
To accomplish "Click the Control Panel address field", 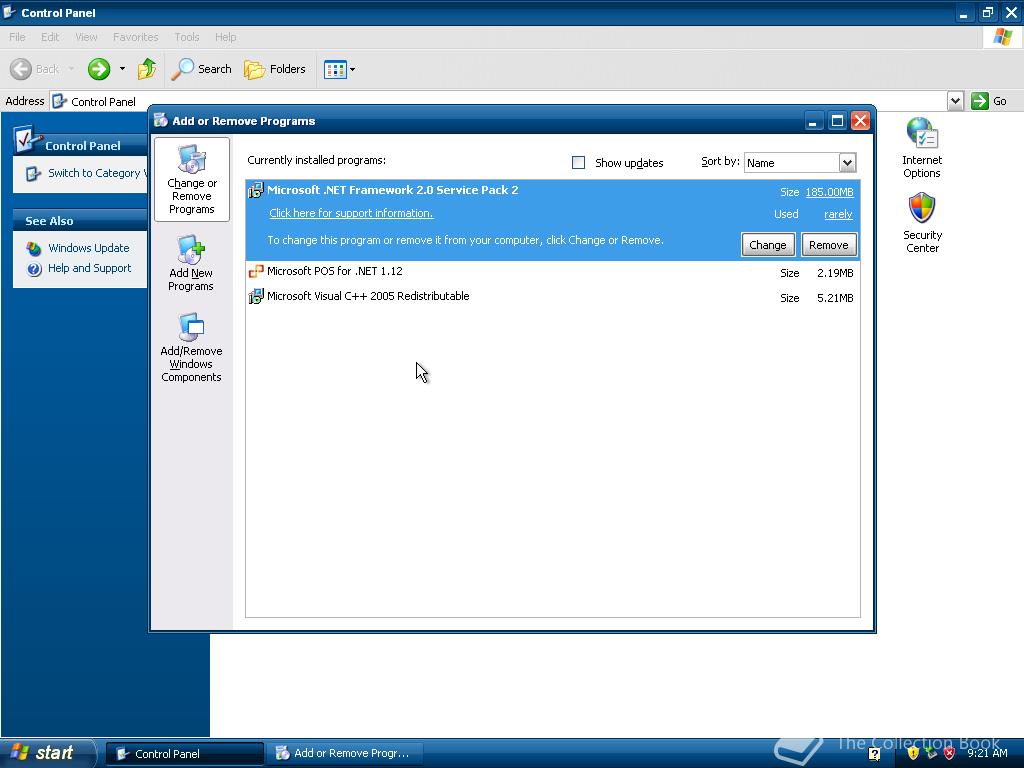I will (499, 101).
